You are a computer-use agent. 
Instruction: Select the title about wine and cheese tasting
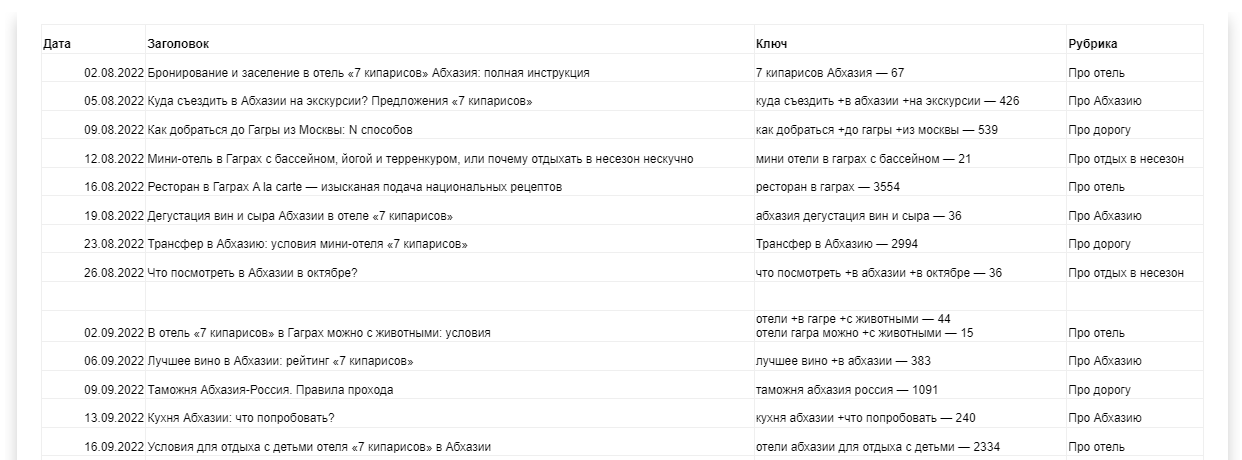[300, 216]
